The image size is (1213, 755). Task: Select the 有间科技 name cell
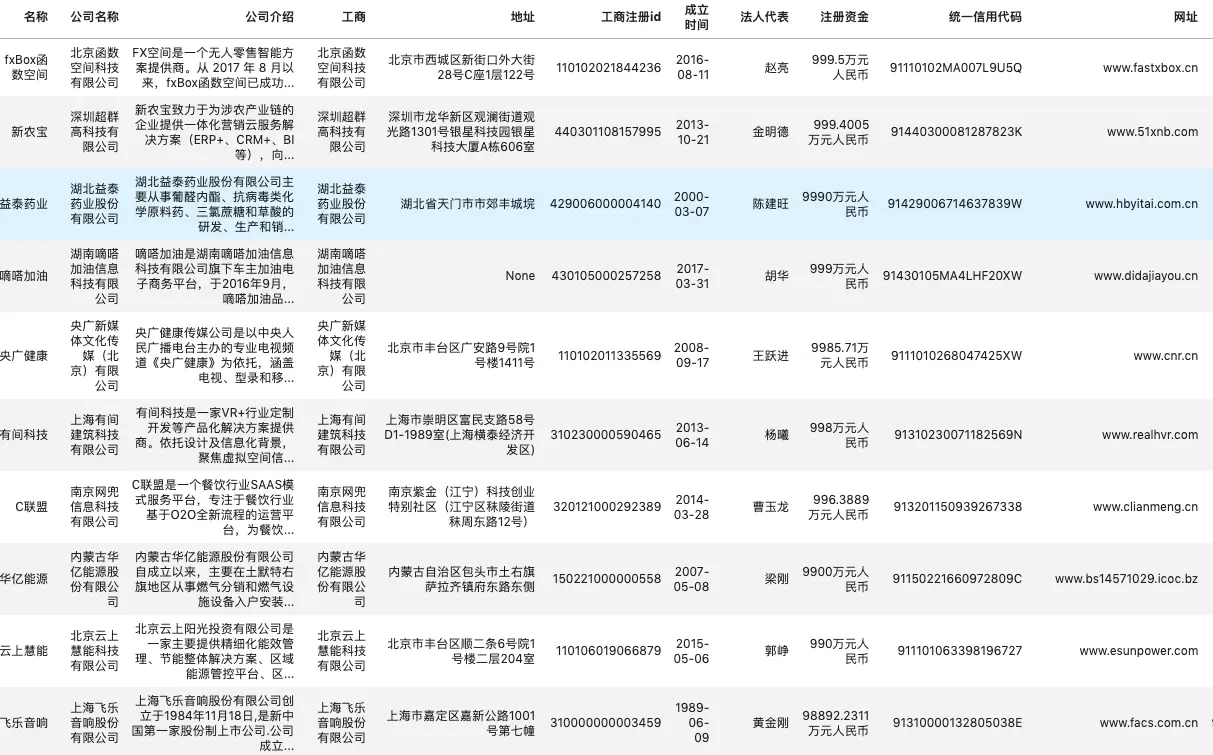(x=24, y=435)
